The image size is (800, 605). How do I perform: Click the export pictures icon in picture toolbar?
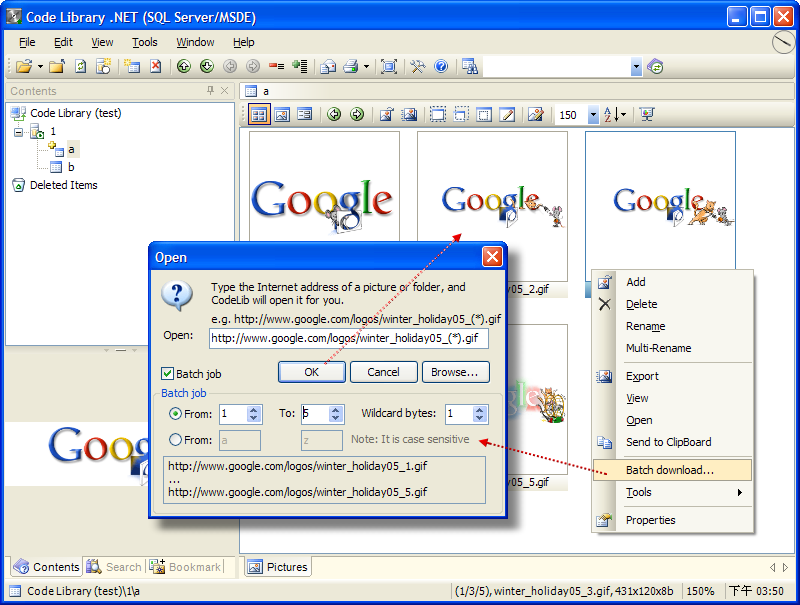[409, 114]
